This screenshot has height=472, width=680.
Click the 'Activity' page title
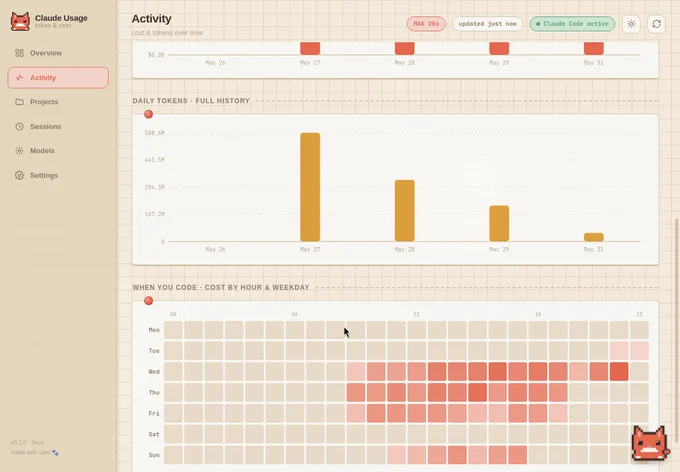click(x=152, y=19)
